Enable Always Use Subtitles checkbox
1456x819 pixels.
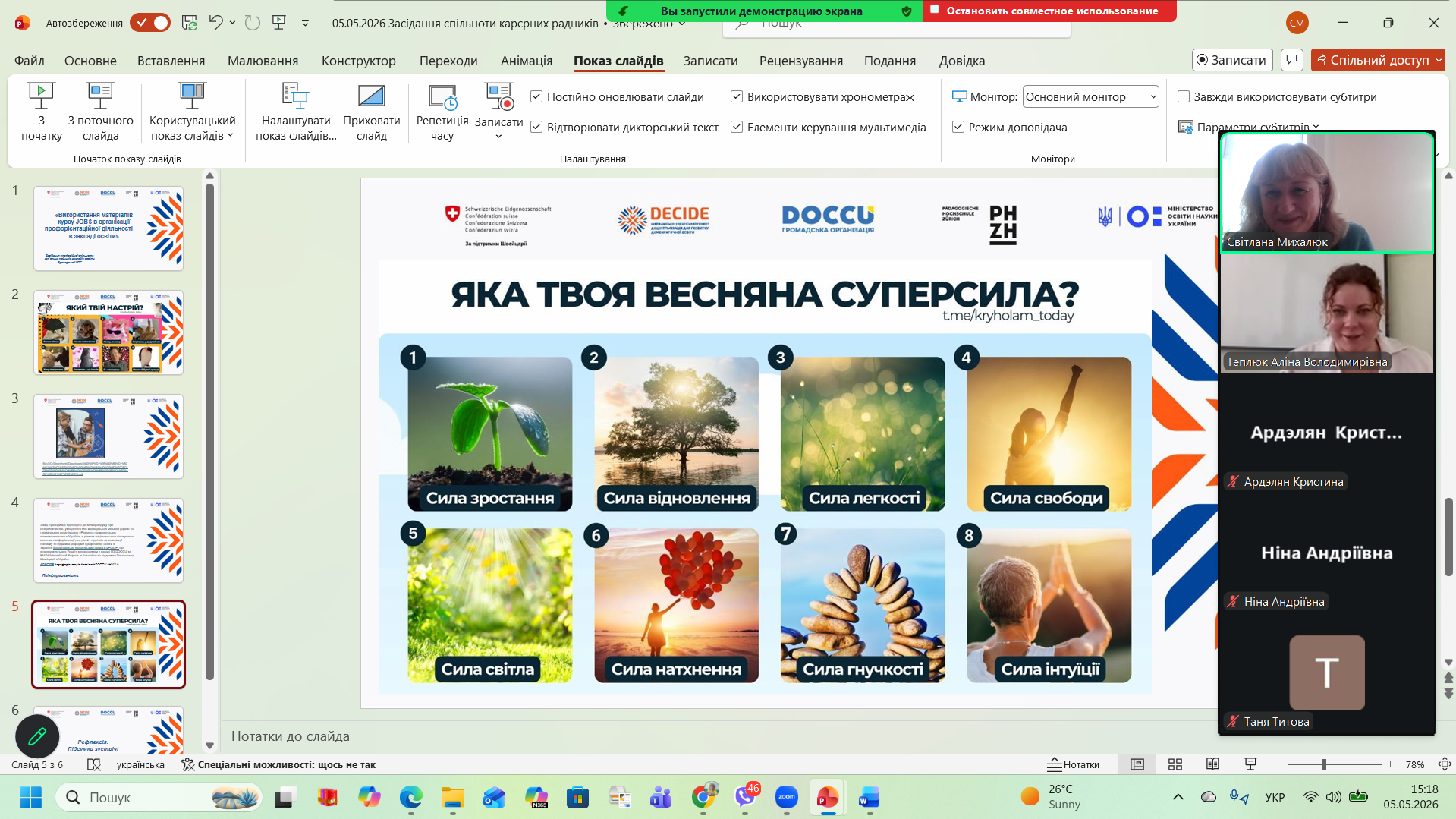click(1184, 96)
